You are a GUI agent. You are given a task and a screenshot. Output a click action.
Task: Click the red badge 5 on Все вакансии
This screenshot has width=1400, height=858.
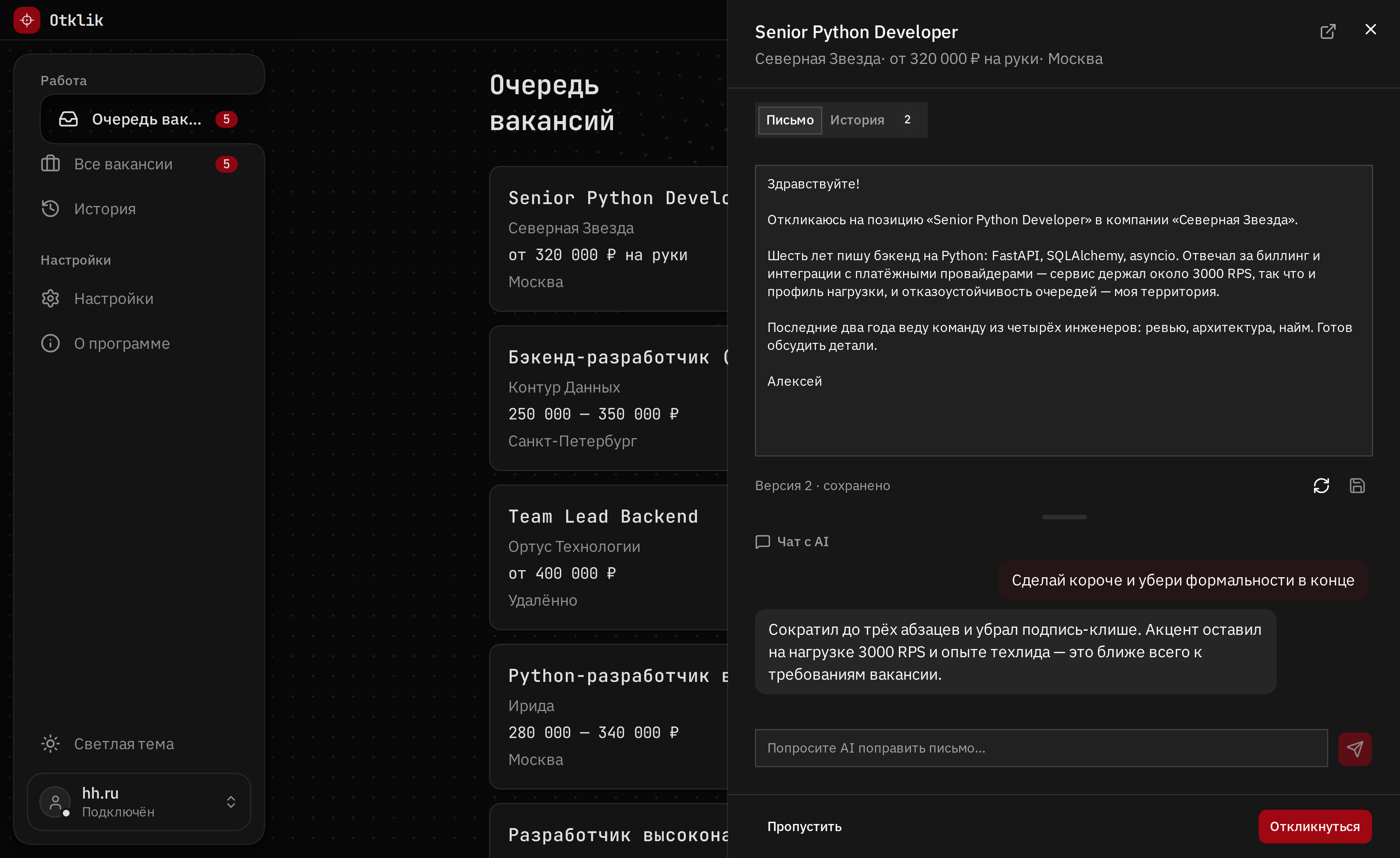coord(226,164)
